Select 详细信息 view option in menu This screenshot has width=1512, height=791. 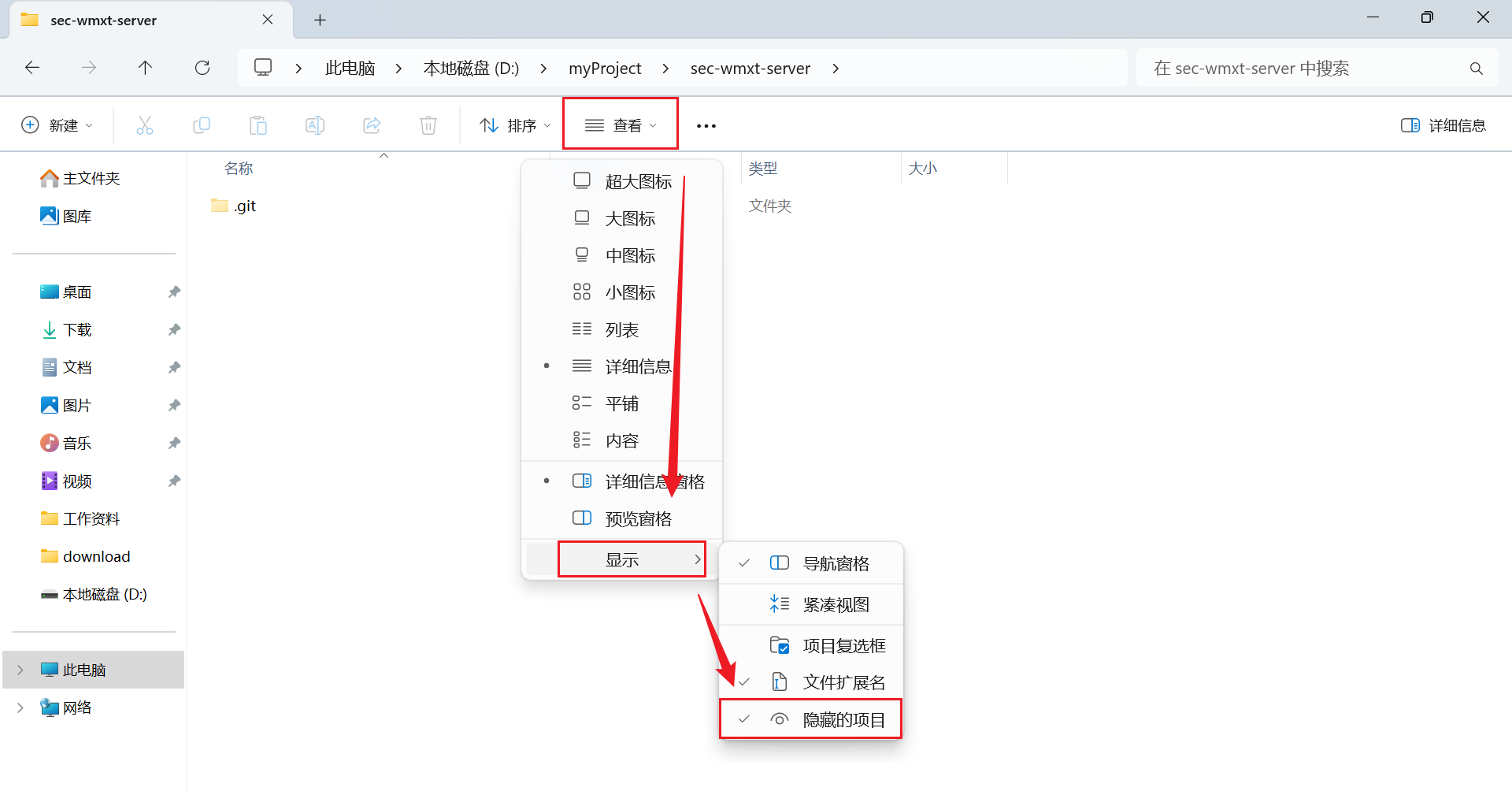[x=622, y=366]
